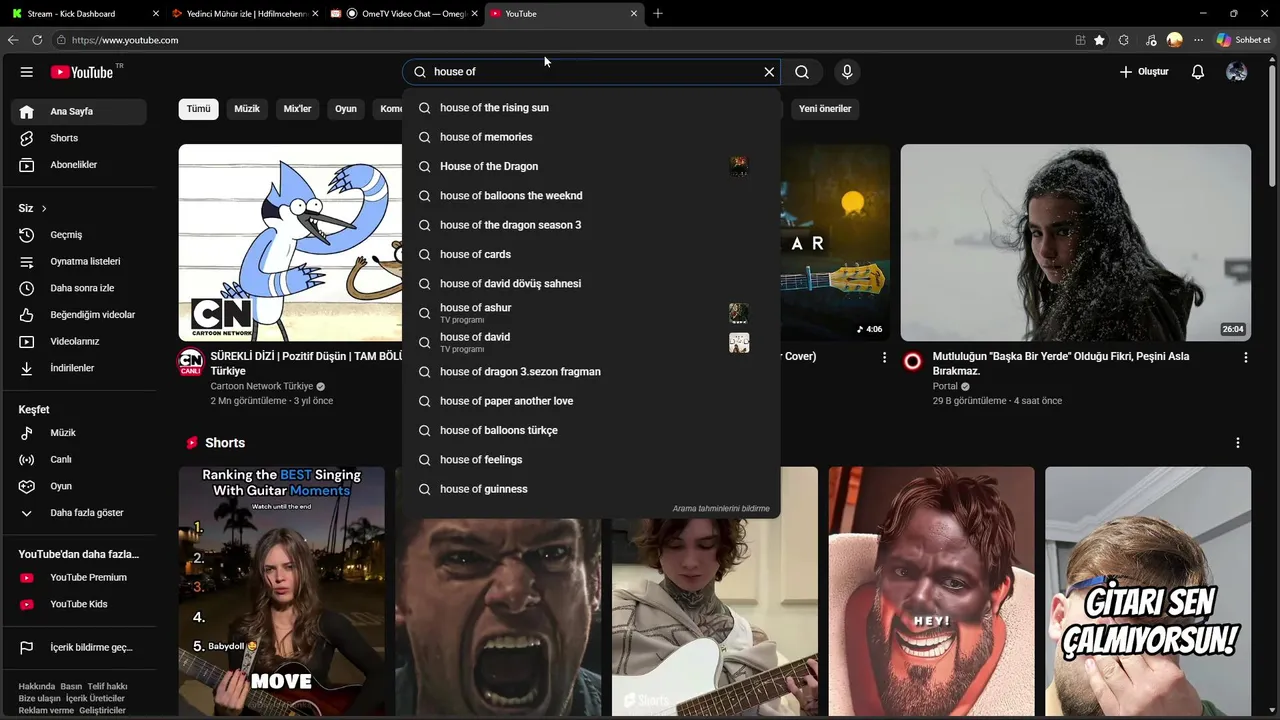Open the Cartoon Network SÜREKLİ DİZİ thumbnail

click(x=290, y=243)
